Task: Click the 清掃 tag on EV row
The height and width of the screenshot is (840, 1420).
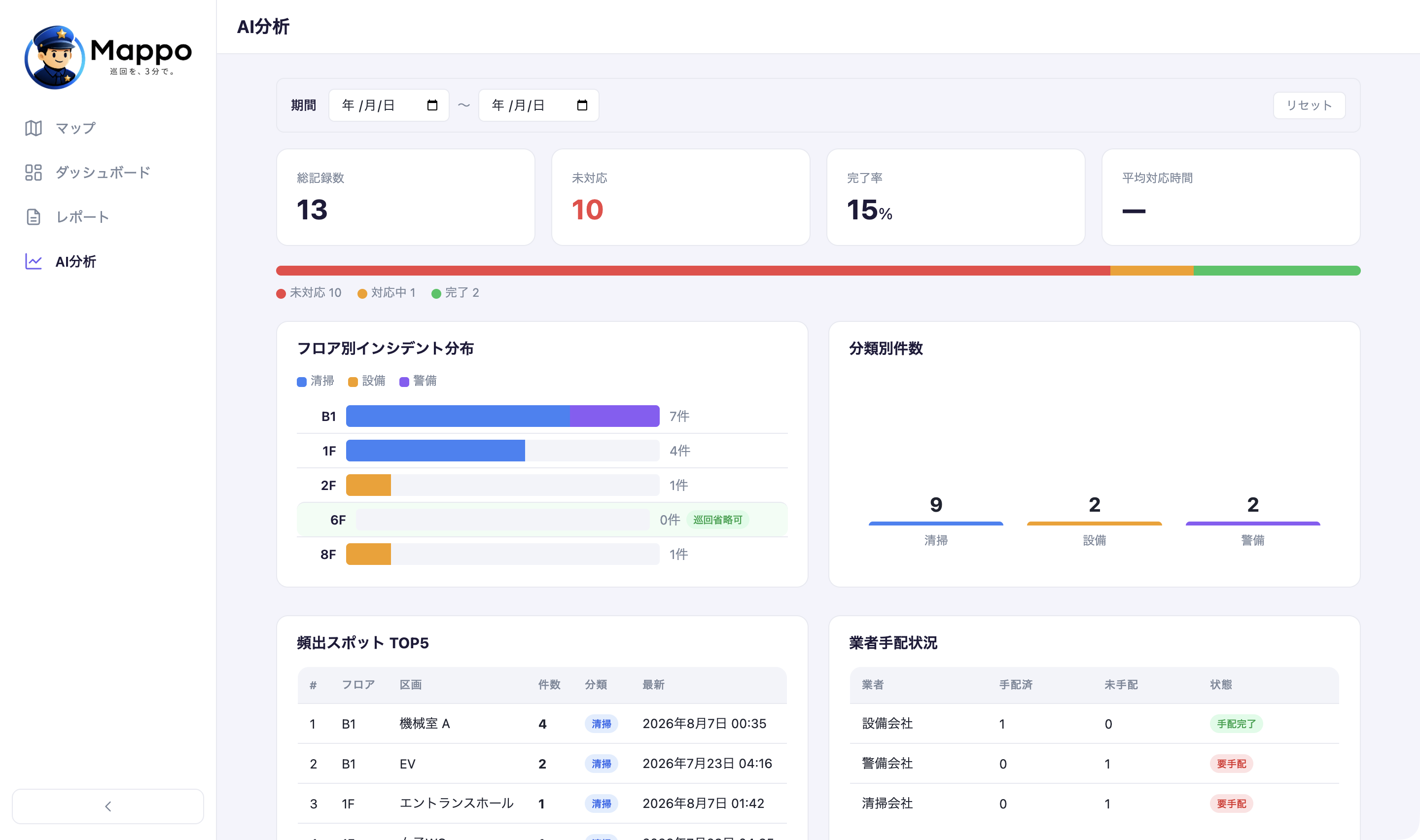Action: [602, 764]
